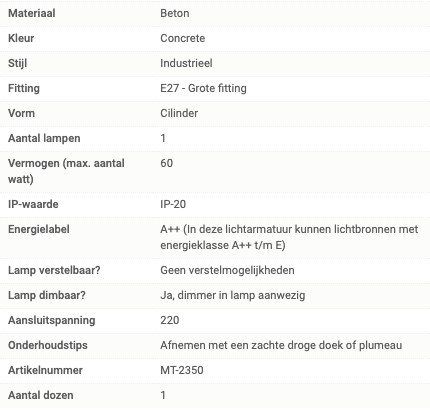The height and width of the screenshot is (411, 430).
Task: Click the Energielabel row label
Action: pyautogui.click(x=39, y=229)
